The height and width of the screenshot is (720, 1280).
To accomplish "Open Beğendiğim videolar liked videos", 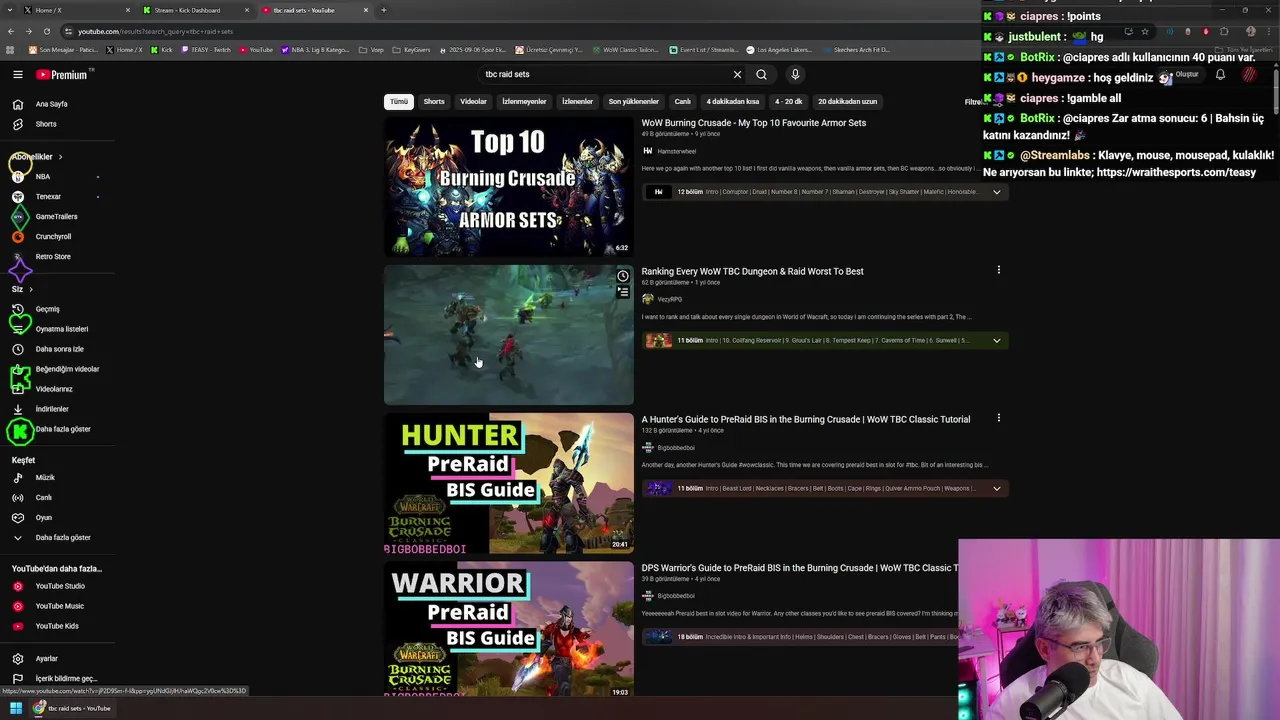I will click(x=67, y=369).
